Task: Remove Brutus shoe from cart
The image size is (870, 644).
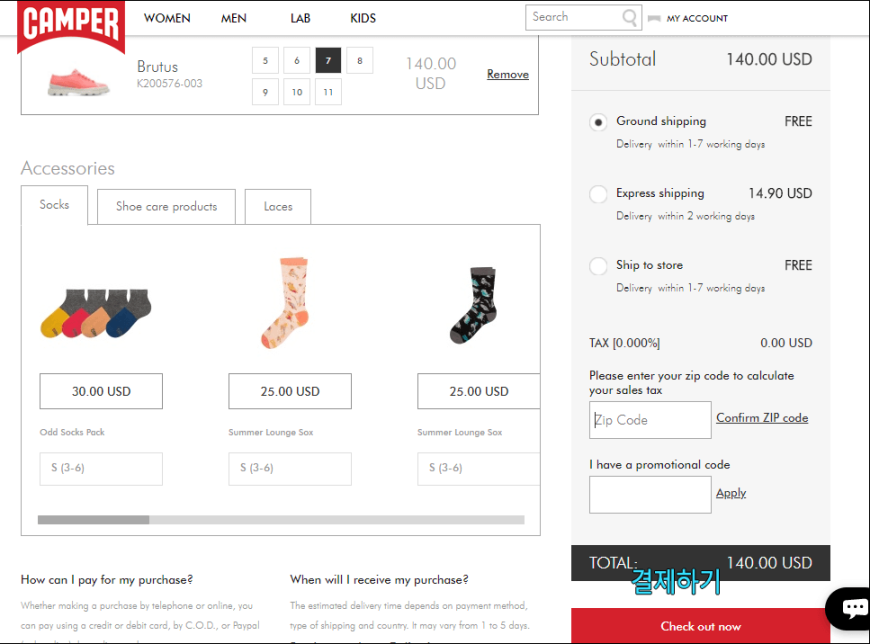Action: click(508, 74)
